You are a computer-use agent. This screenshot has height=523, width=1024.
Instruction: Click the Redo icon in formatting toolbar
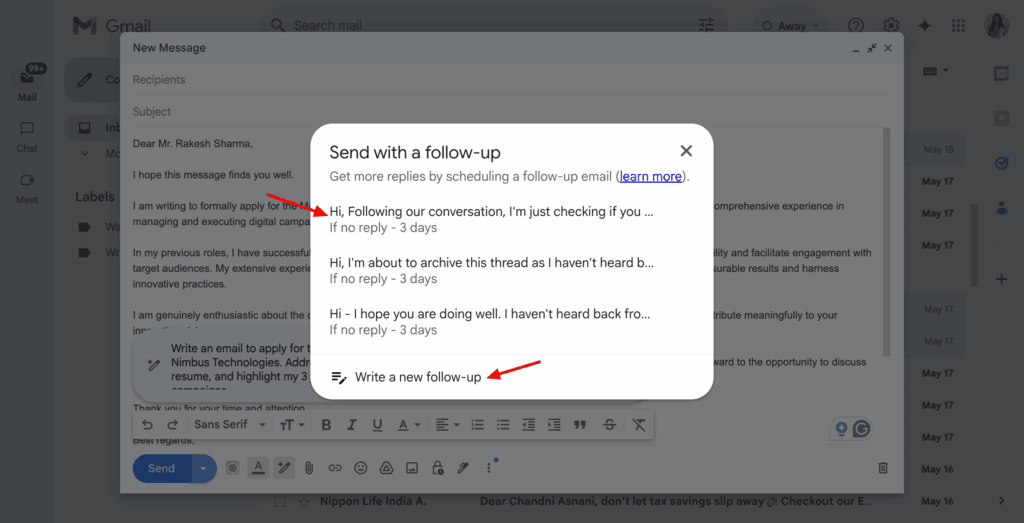[172, 425]
